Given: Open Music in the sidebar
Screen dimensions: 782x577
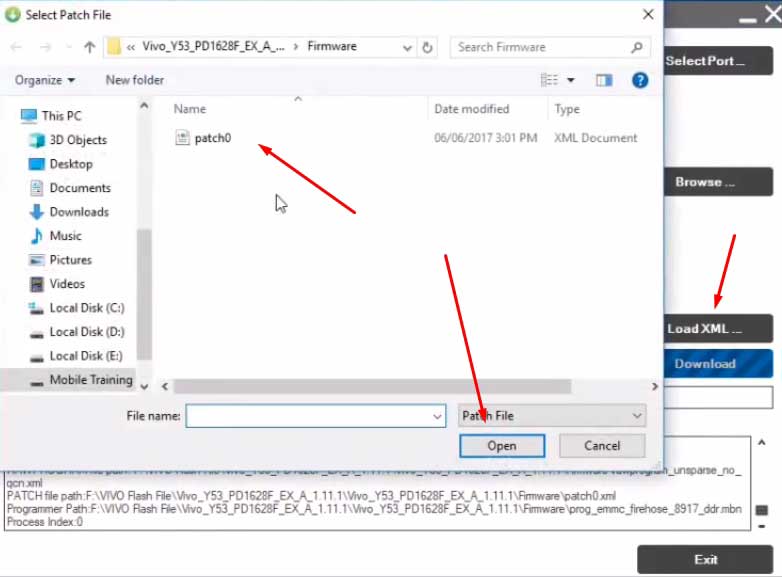Looking at the screenshot, I should 55,236.
